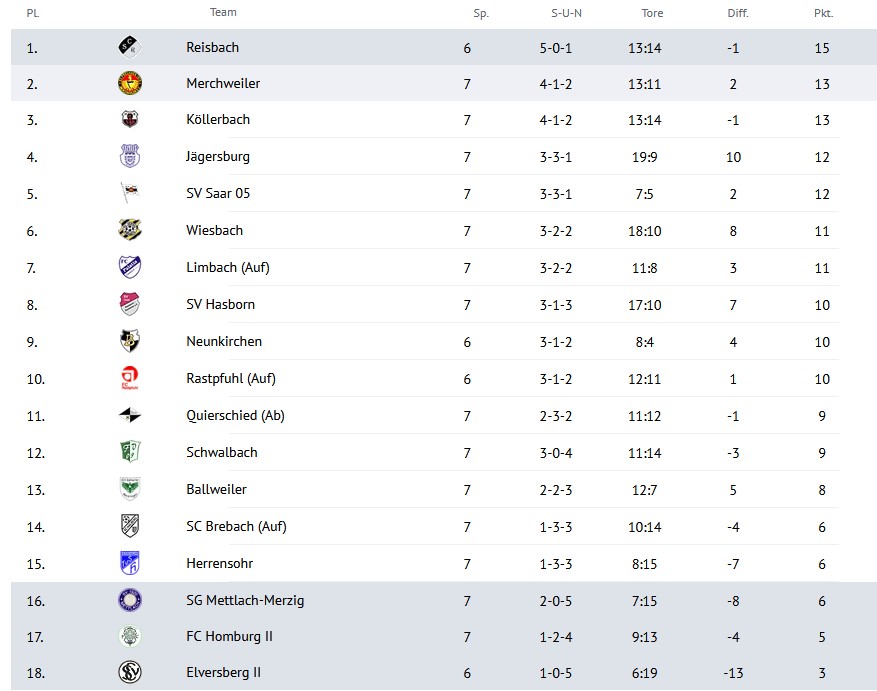Click the SG Mettlach-Merzig round emblem
This screenshot has height=691, width=877.
point(130,600)
